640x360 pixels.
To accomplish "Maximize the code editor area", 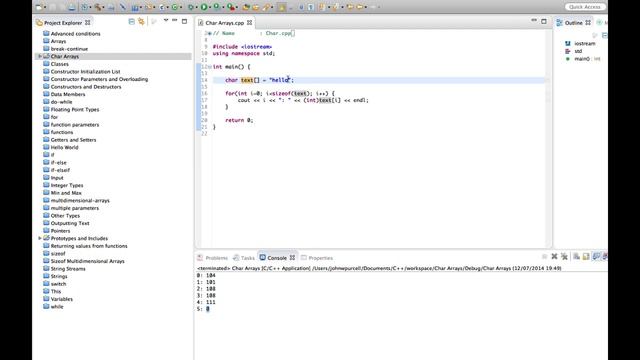I will pos(544,21).
